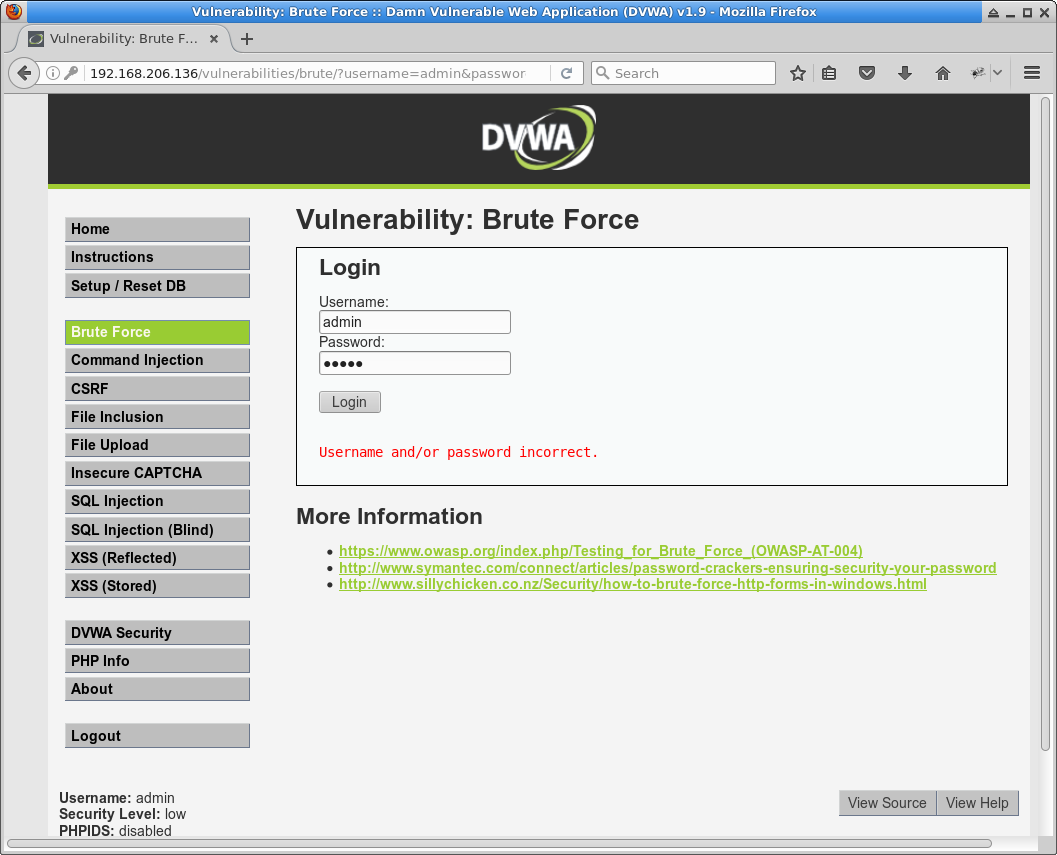Image resolution: width=1057 pixels, height=855 pixels.
Task: Open SQL Injection page
Action: tap(157, 502)
